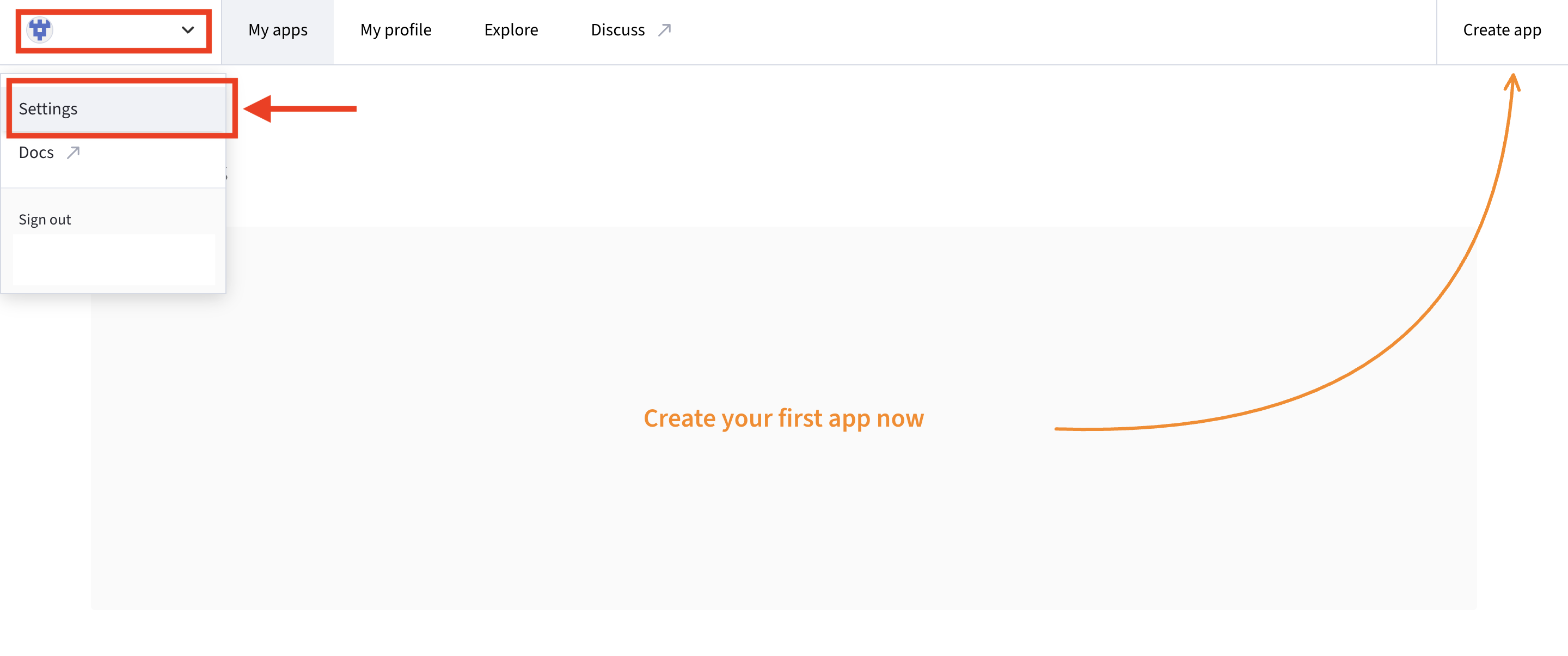The image size is (1568, 656).
Task: Open Docs from the dropdown menu
Action: [35, 152]
